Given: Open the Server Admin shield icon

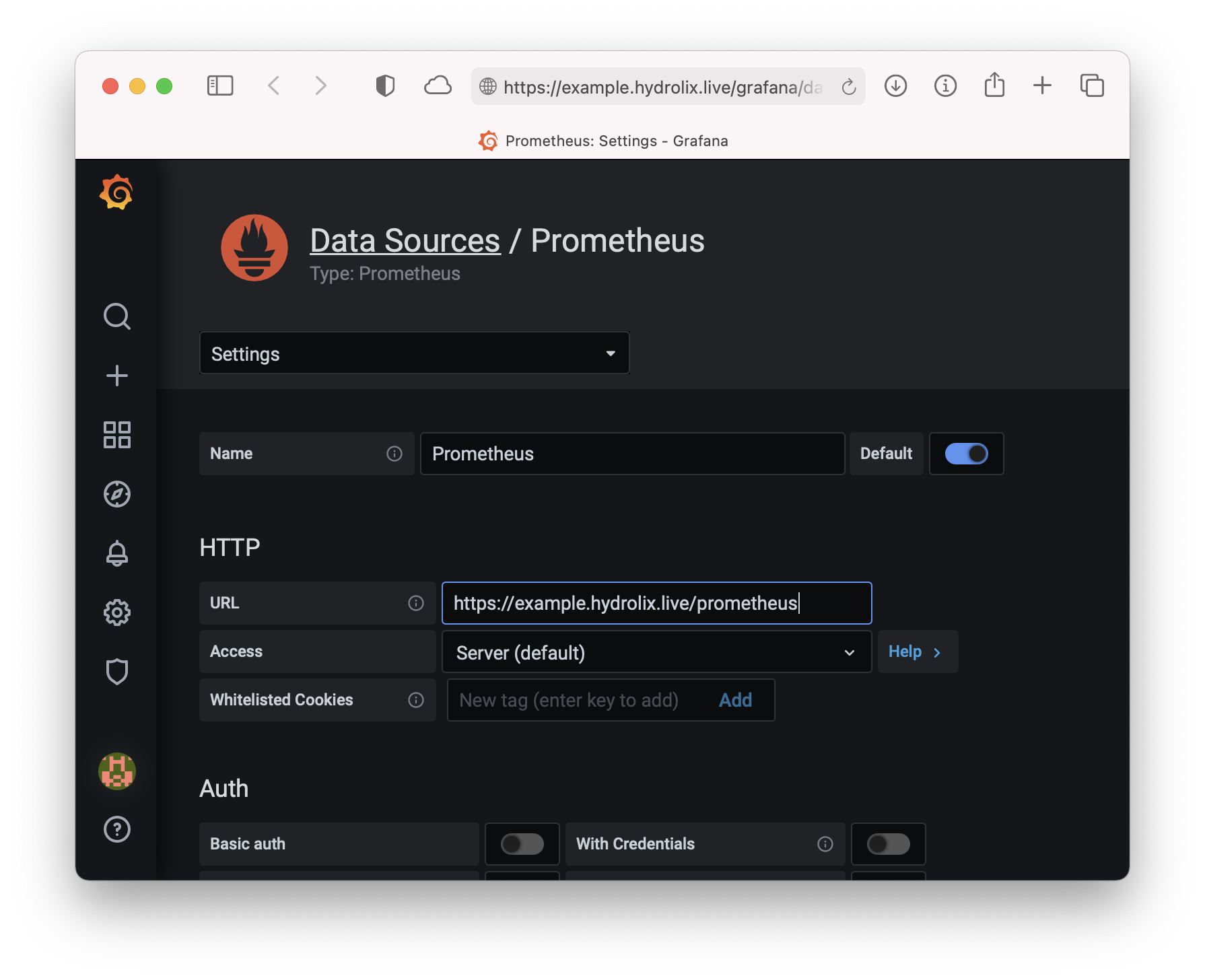Looking at the screenshot, I should pyautogui.click(x=117, y=672).
